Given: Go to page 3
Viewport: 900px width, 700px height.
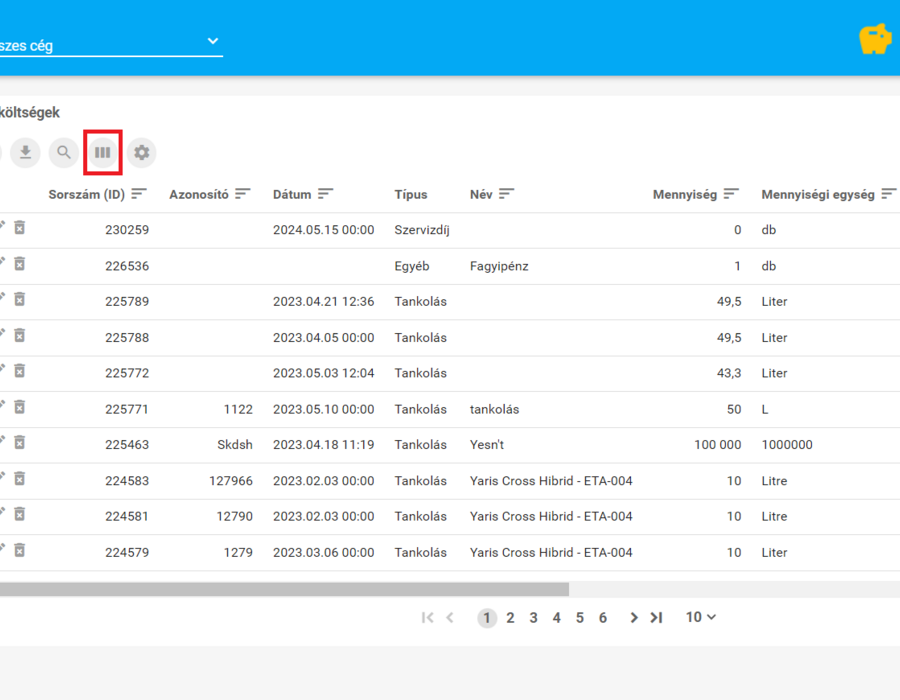Looking at the screenshot, I should tap(533, 618).
